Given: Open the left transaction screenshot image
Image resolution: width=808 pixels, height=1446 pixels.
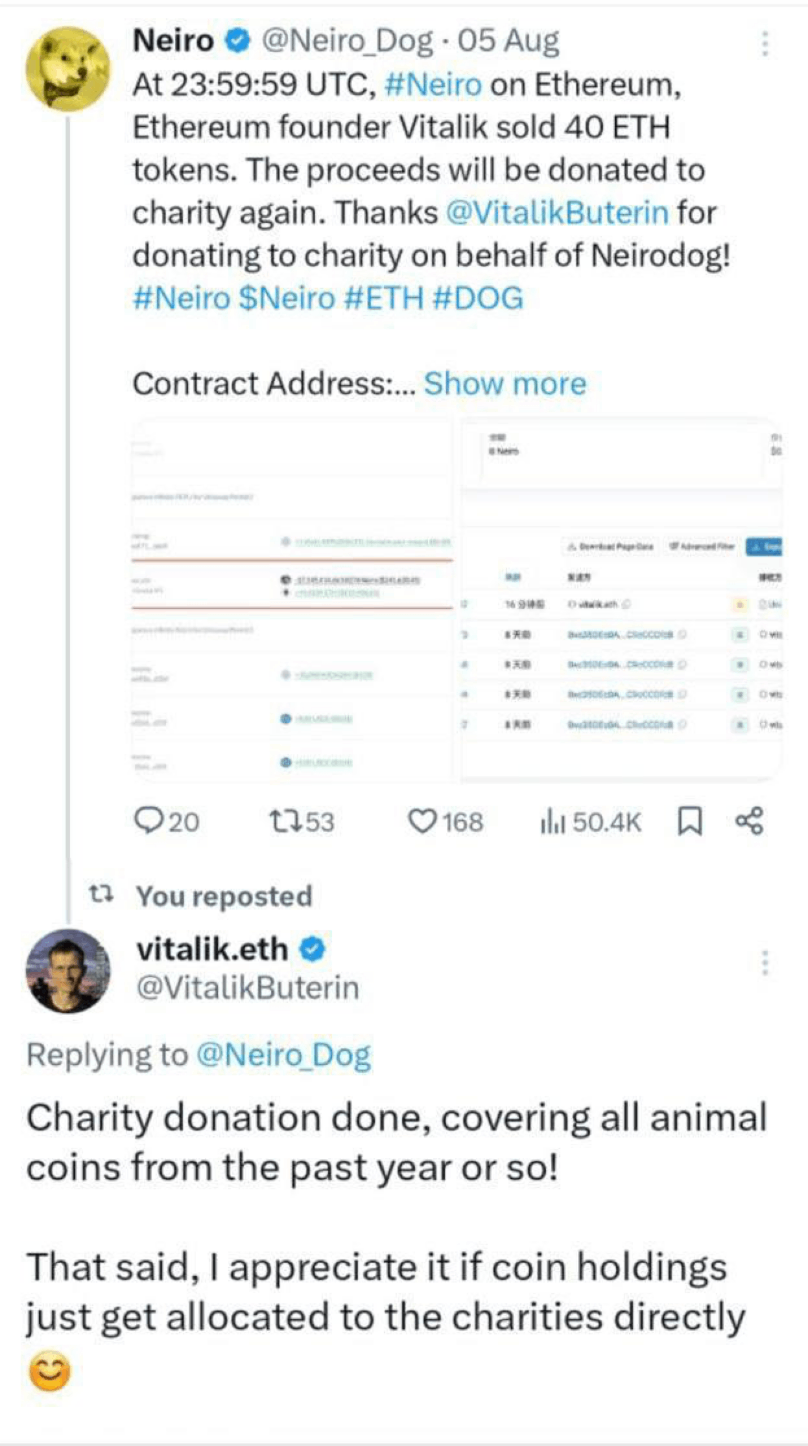Looking at the screenshot, I should click(x=294, y=598).
